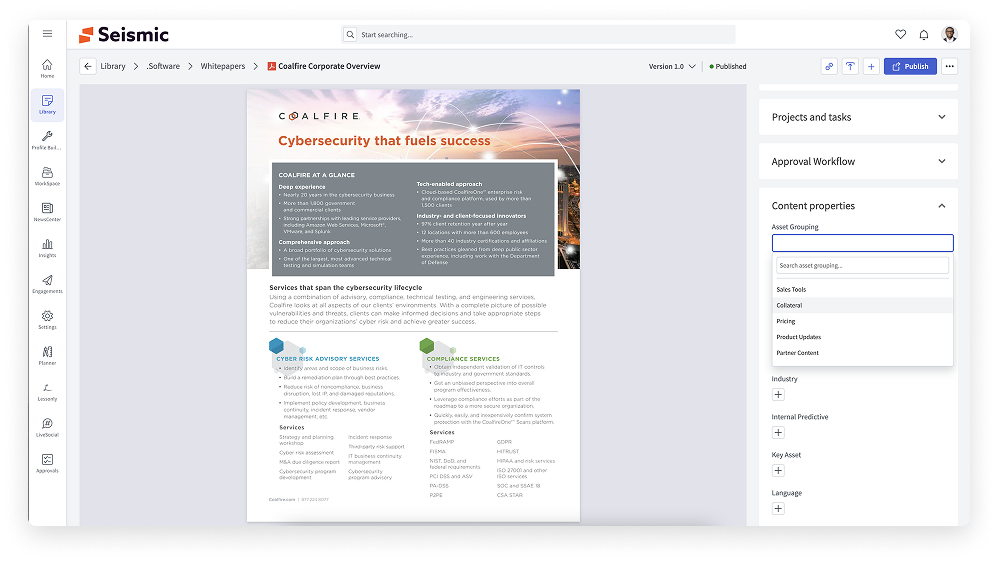
Task: Click the Asset Grouping combo box
Action: 862,242
